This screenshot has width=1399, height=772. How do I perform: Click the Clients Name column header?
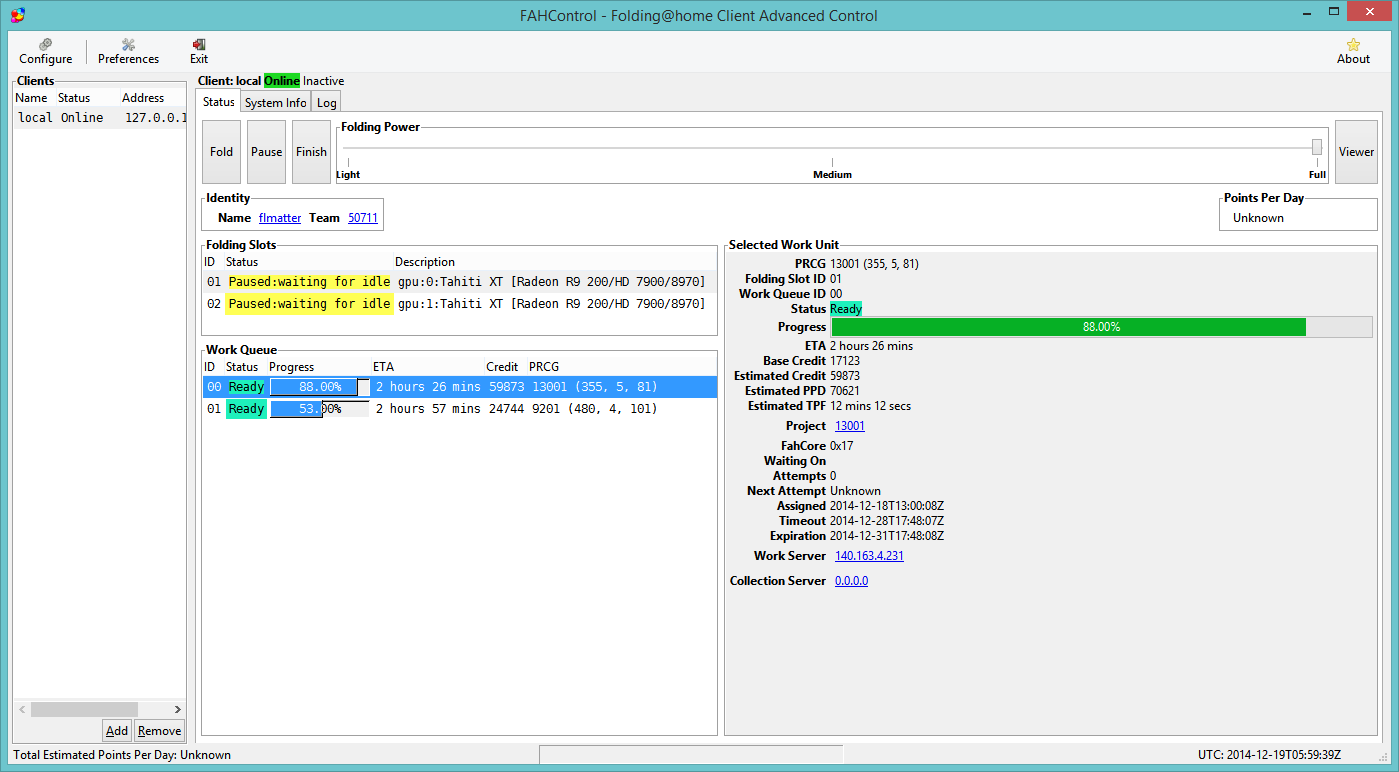tap(31, 98)
